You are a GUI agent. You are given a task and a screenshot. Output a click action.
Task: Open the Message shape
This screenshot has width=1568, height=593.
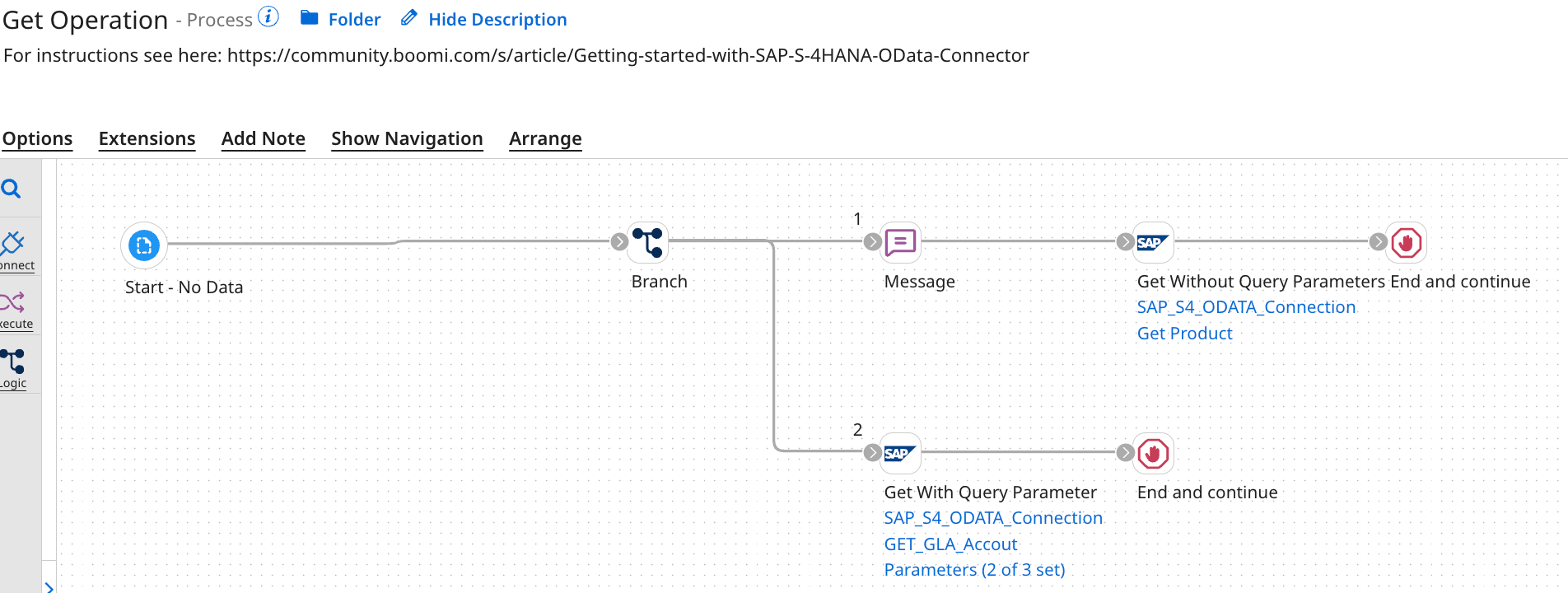click(900, 242)
